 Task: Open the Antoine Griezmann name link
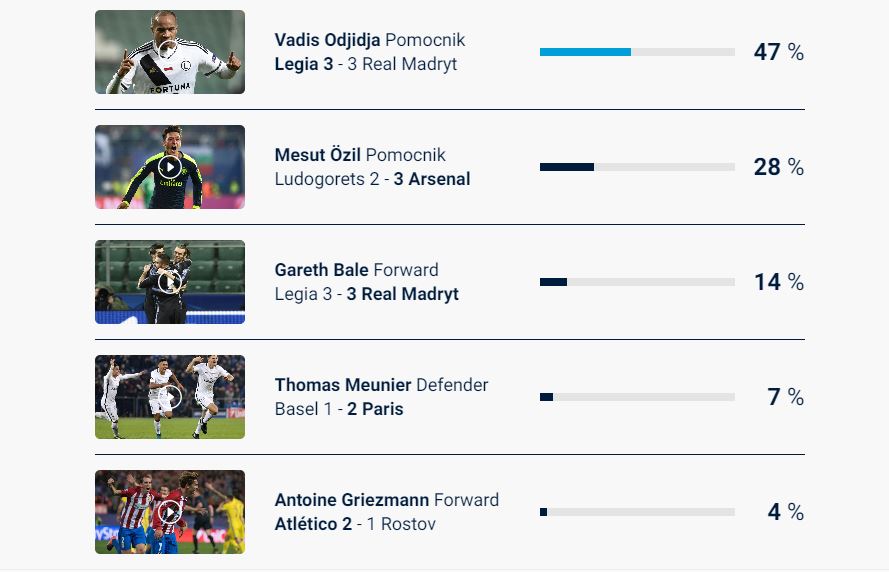[x=351, y=500]
